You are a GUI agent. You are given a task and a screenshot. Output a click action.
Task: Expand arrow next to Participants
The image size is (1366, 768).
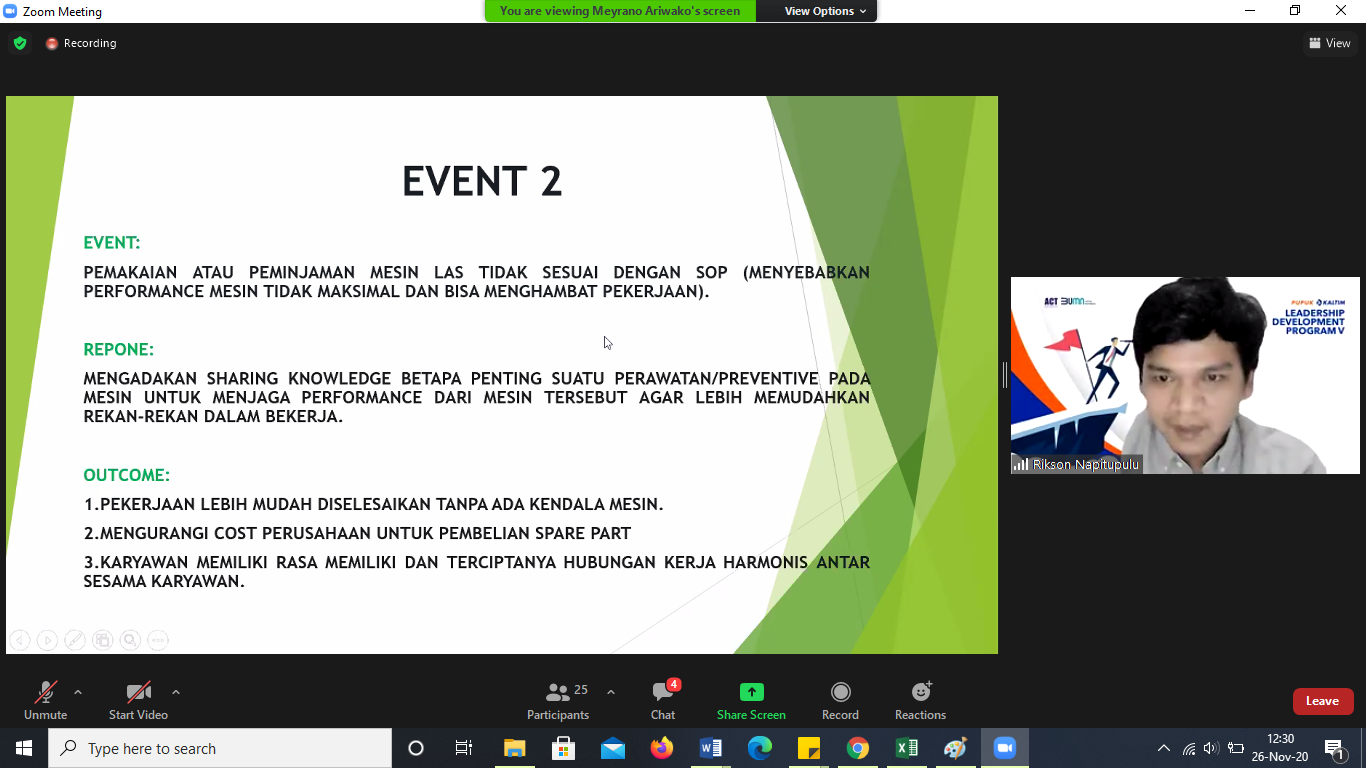click(x=611, y=692)
